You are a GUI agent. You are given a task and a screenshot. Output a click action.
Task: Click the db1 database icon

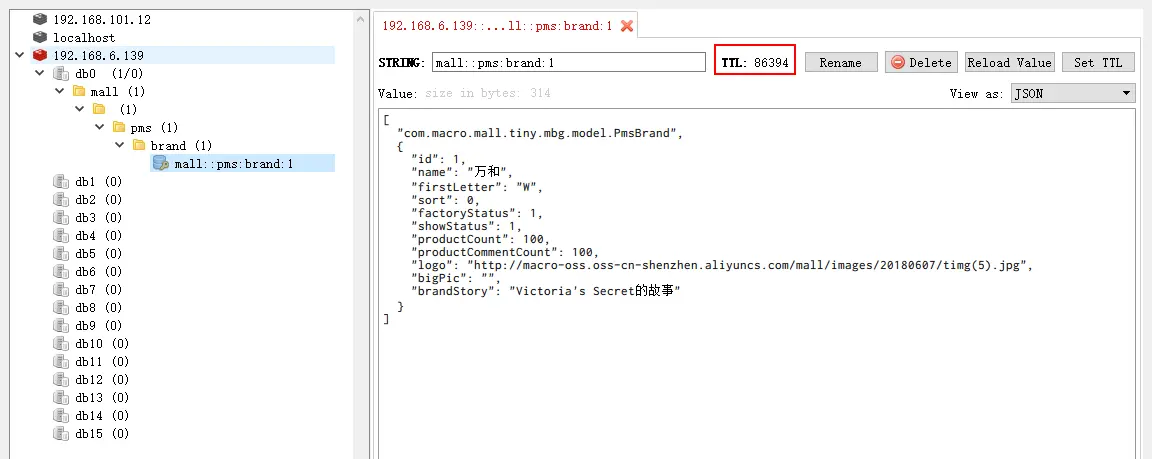pyautogui.click(x=61, y=181)
